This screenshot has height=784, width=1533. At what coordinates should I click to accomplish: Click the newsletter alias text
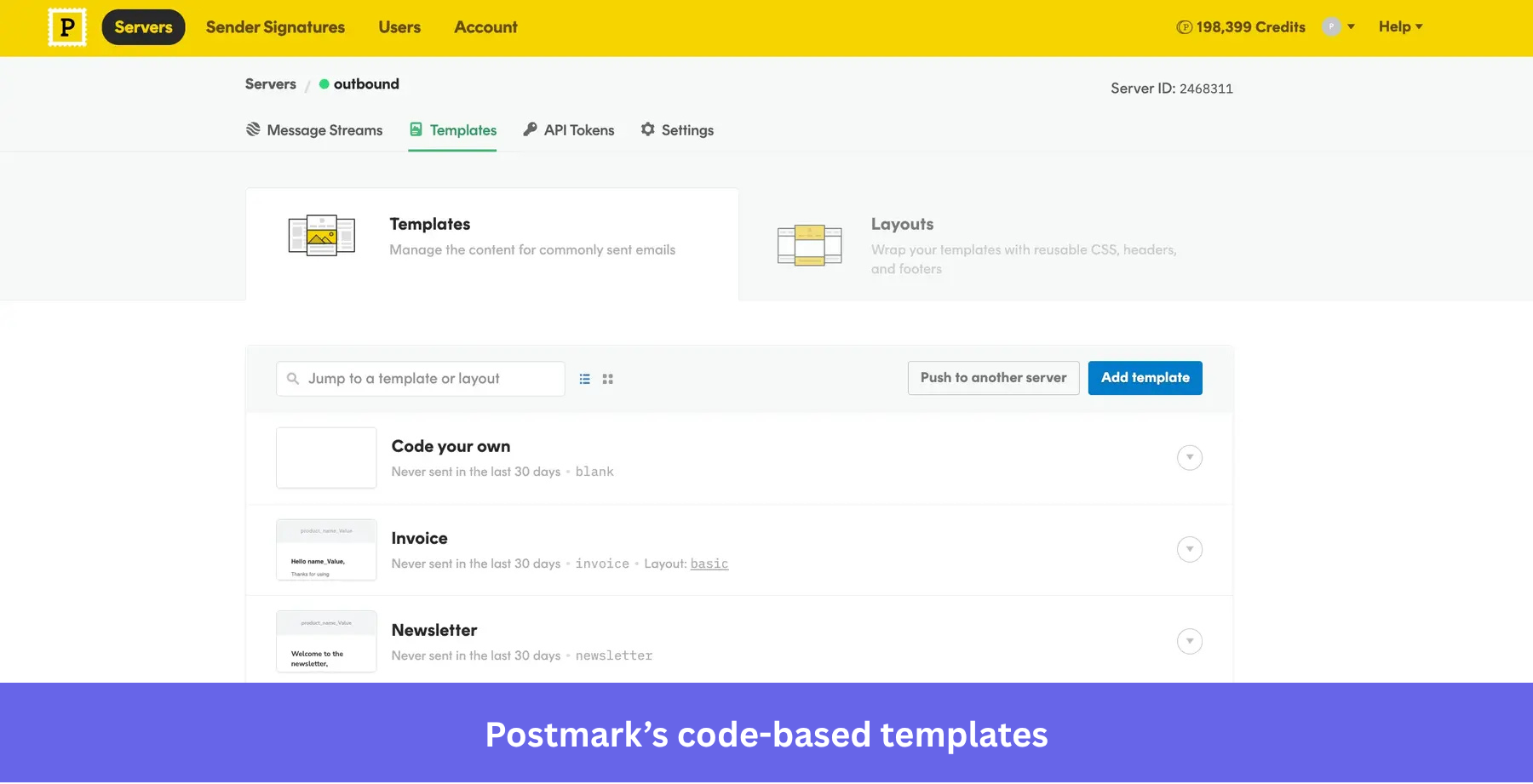point(614,655)
